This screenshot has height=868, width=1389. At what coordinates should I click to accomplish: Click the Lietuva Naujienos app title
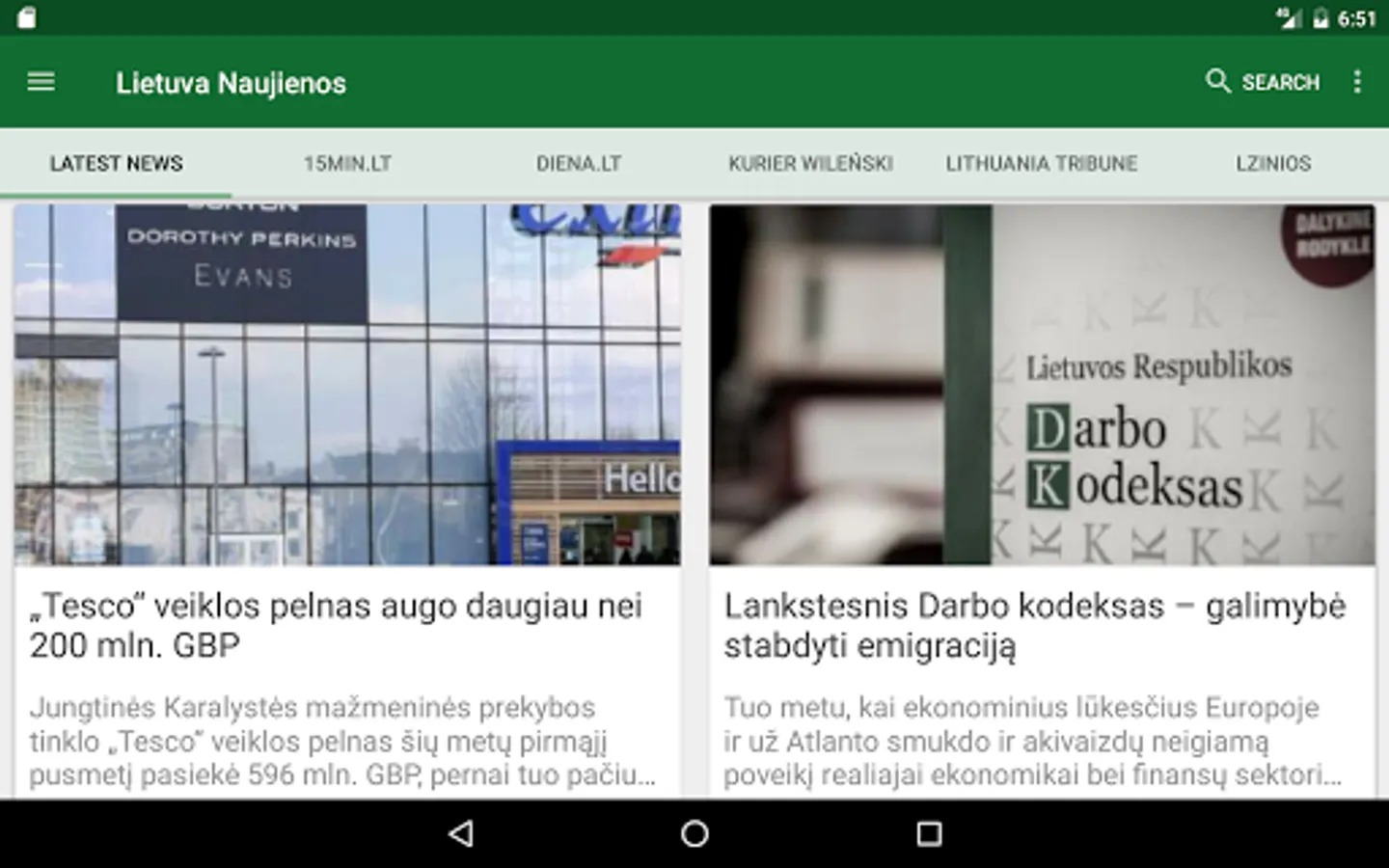pyautogui.click(x=231, y=83)
